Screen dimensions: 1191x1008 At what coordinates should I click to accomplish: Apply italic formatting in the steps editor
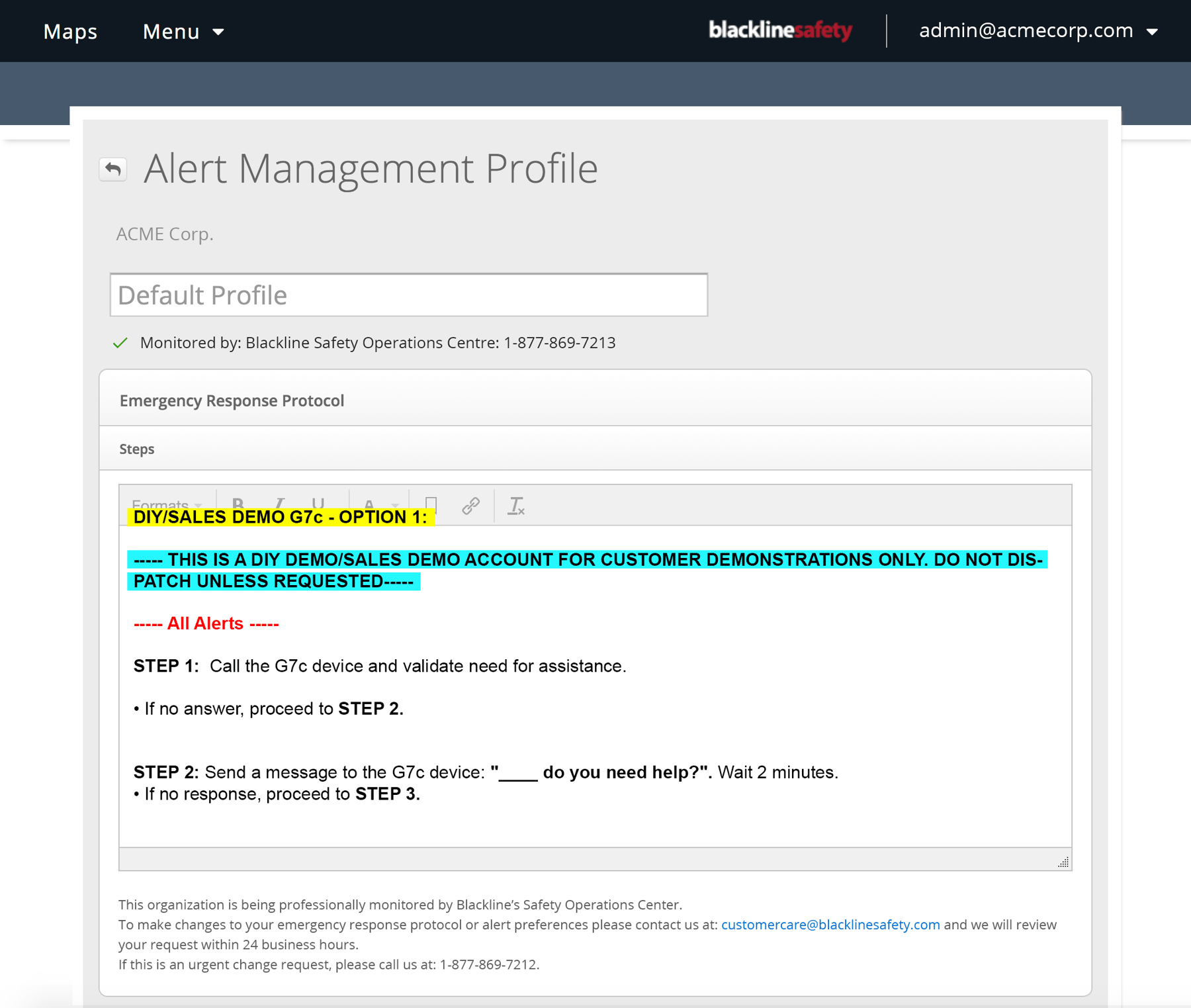(279, 505)
